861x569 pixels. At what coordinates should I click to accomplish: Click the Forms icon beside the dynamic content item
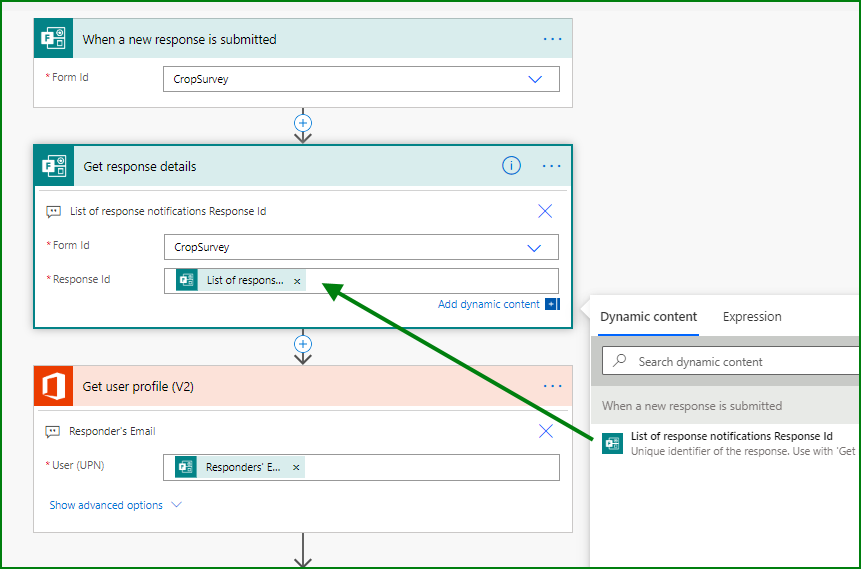pos(612,443)
